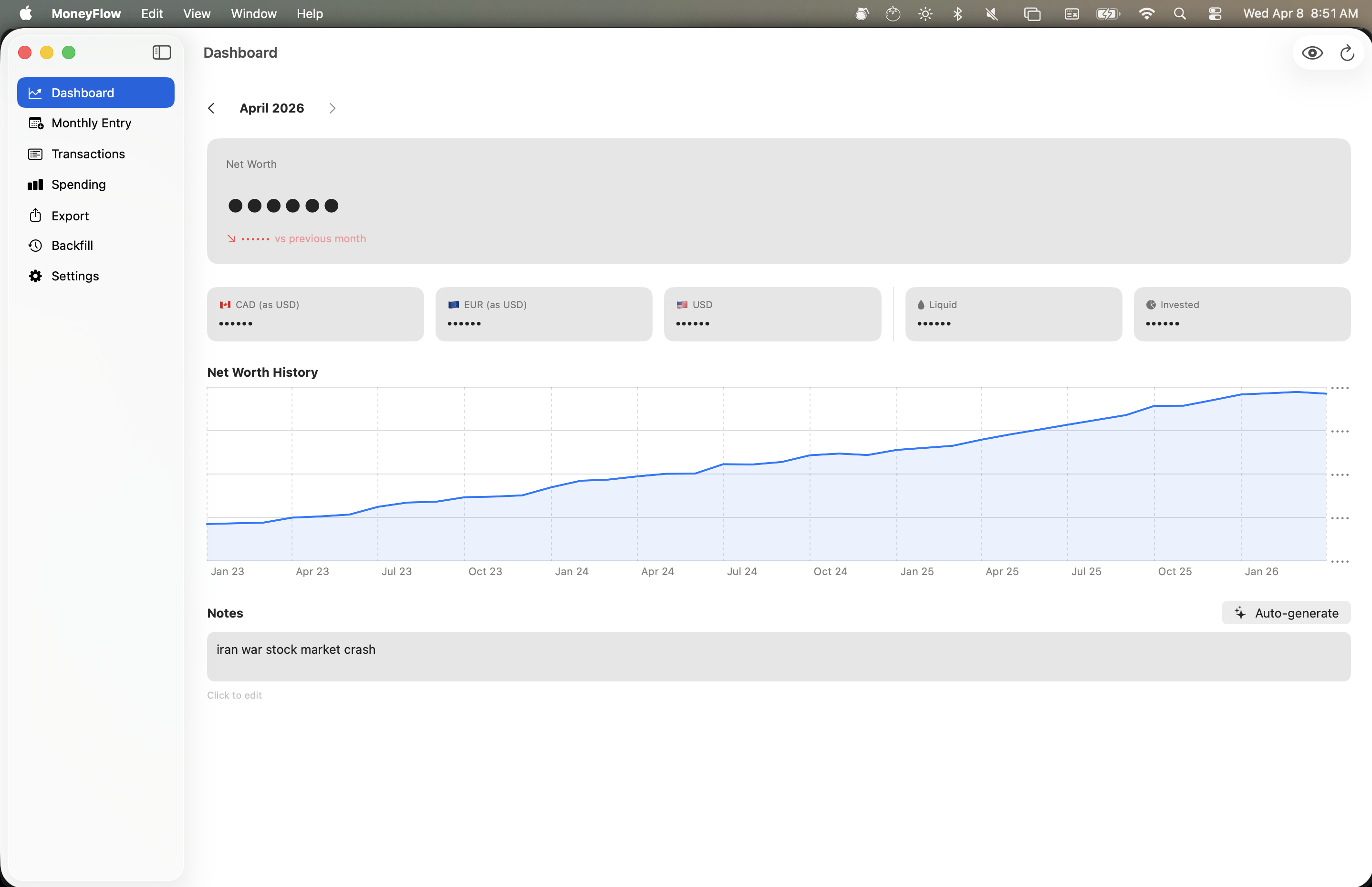Open the Transactions section

(88, 154)
